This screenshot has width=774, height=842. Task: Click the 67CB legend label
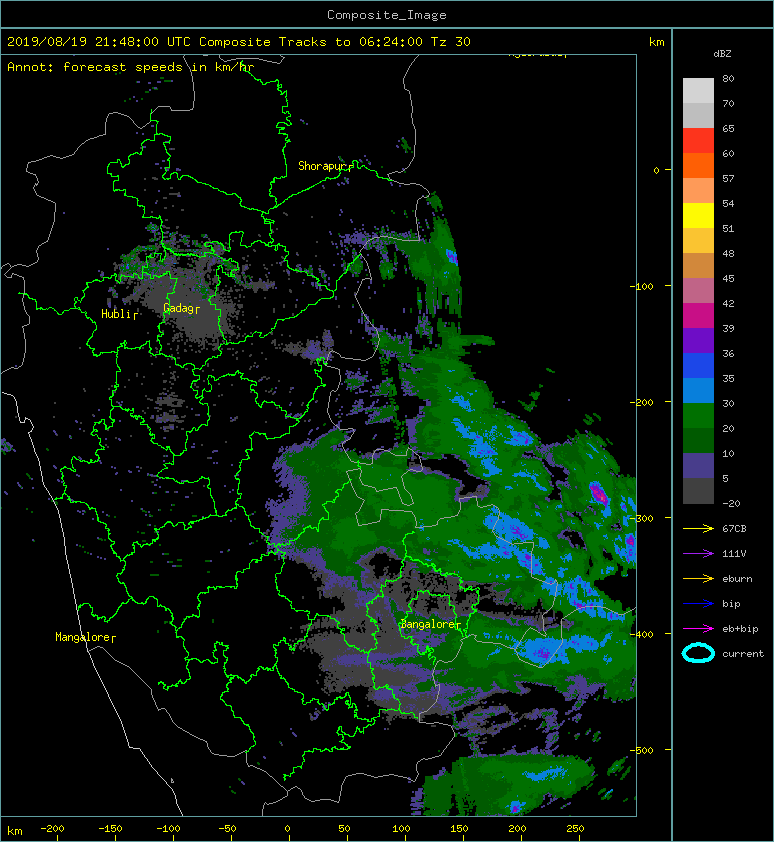tap(734, 528)
